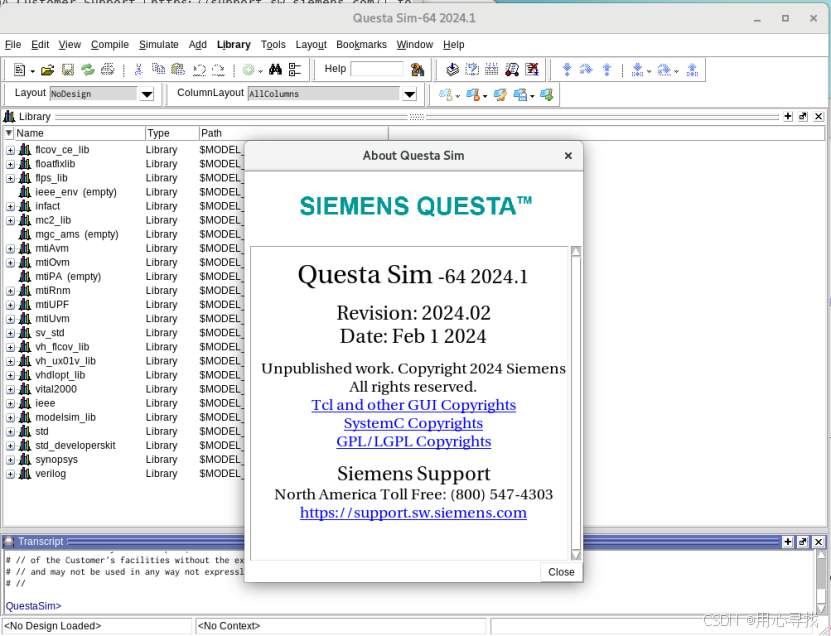Click the Cut scissors icon
831x636 pixels.
[x=139, y=69]
